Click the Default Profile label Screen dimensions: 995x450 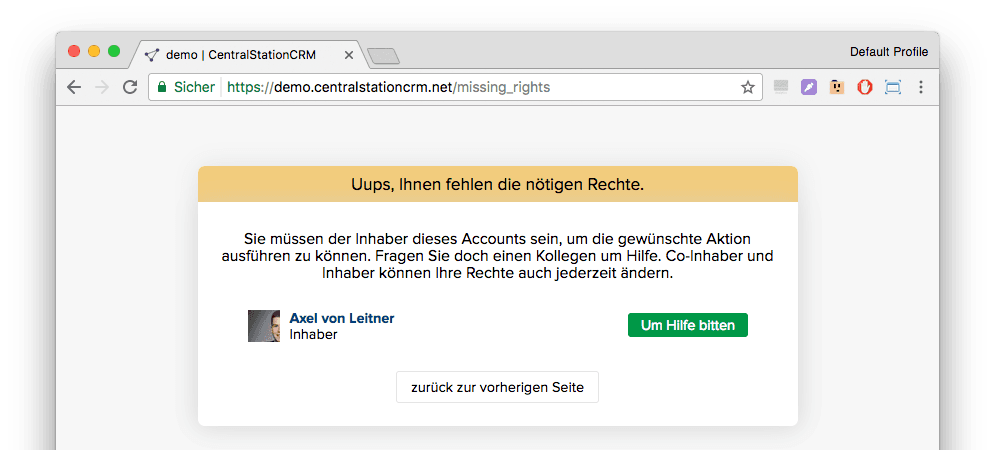point(888,52)
